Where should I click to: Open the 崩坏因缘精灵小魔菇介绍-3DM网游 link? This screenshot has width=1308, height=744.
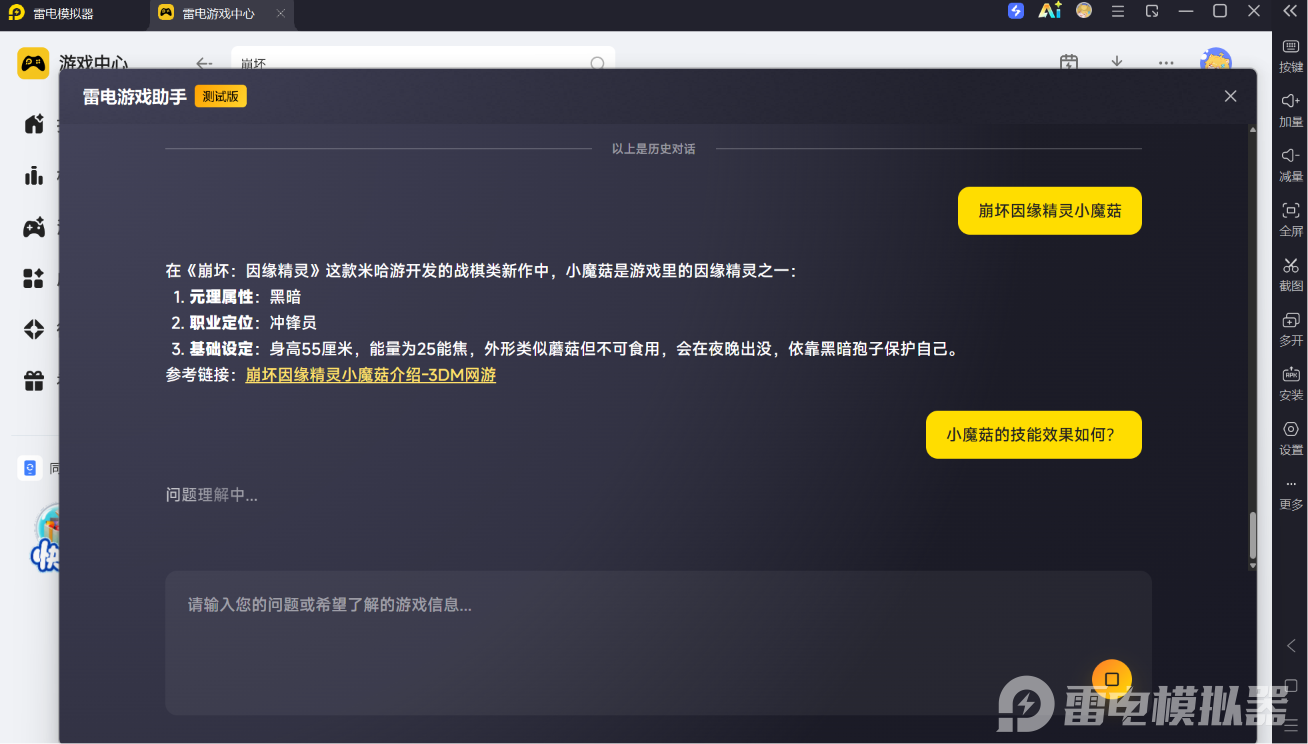click(371, 375)
